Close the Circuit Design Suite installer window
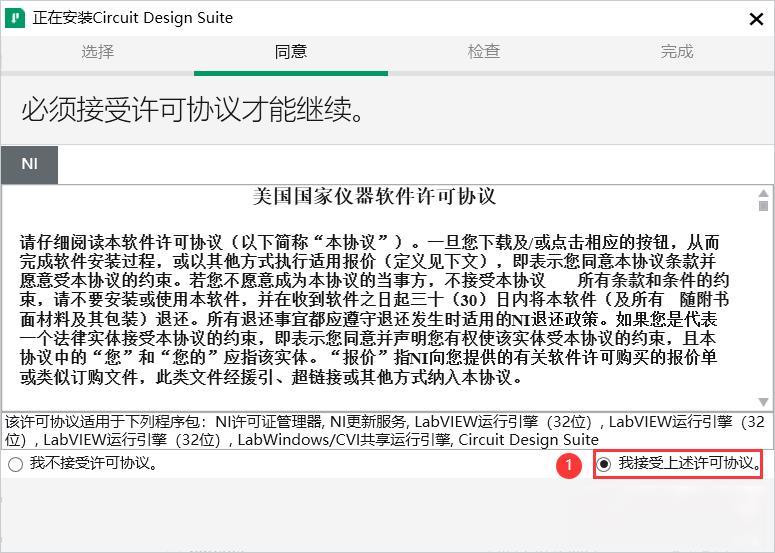 click(756, 19)
